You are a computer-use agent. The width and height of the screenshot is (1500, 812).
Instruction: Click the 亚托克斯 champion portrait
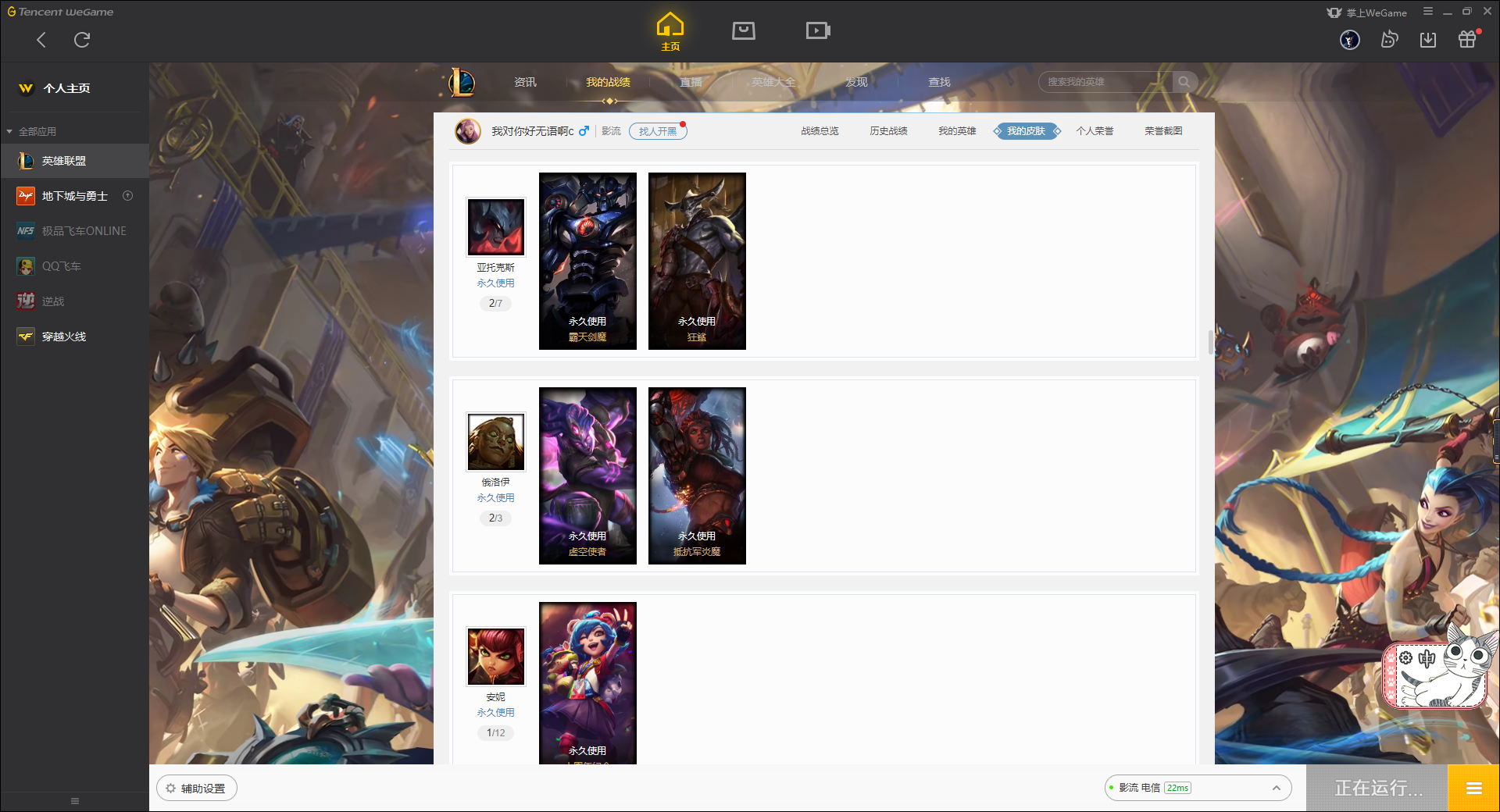[496, 227]
